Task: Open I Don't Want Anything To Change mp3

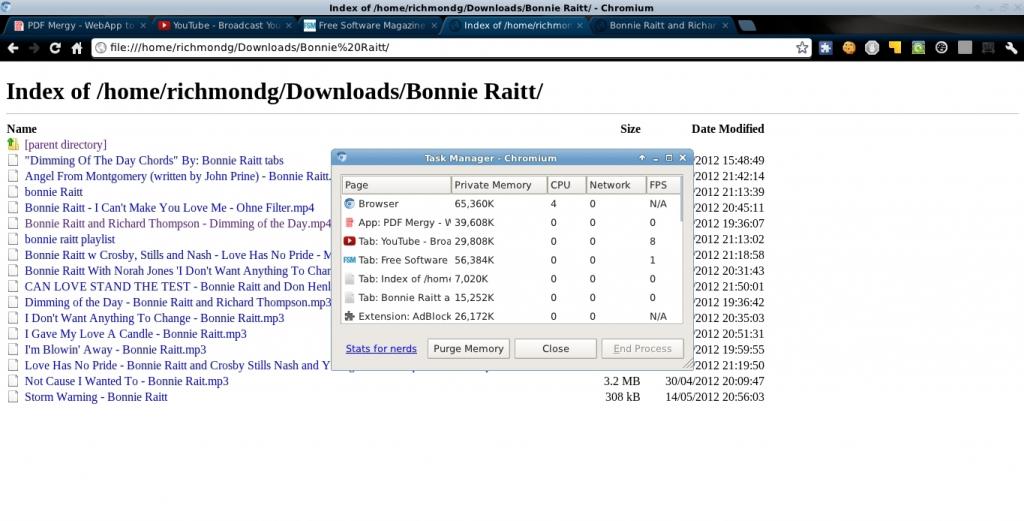Action: tap(155, 318)
